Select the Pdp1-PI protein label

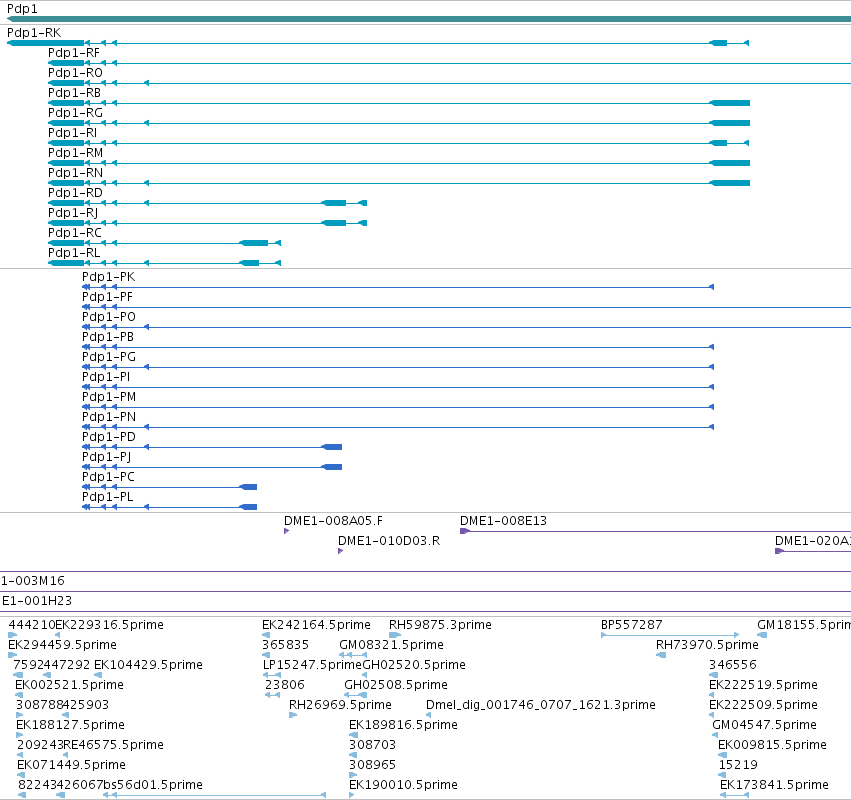tap(106, 377)
